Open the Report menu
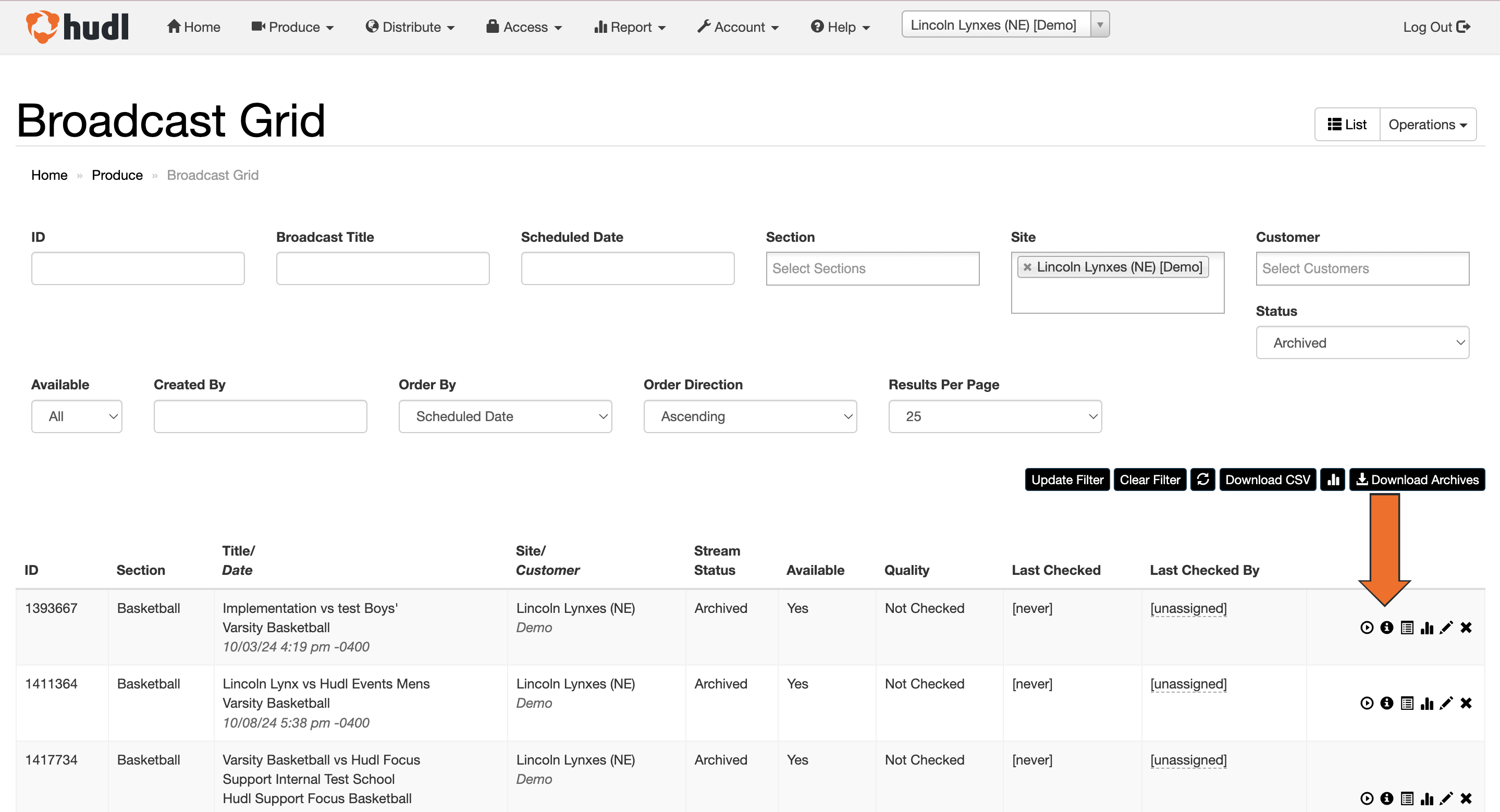Screen dimensions: 1500x812 tap(630, 27)
